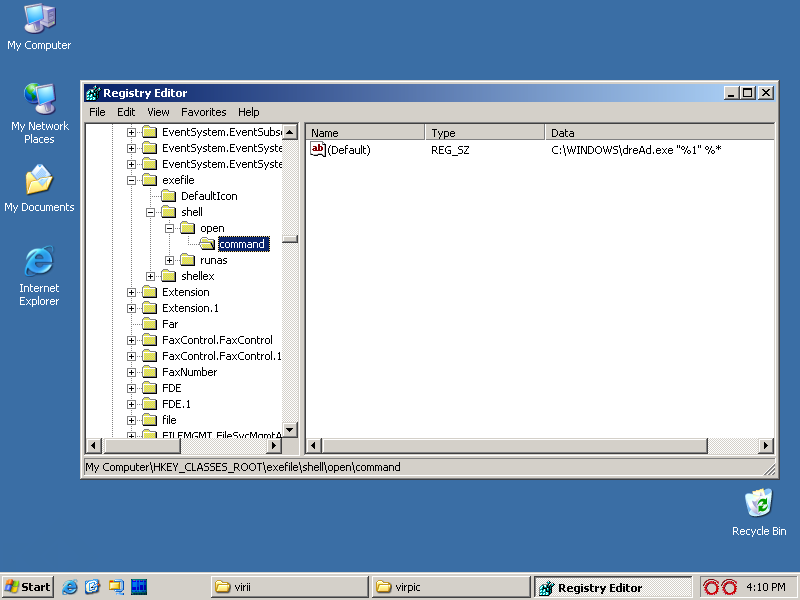This screenshot has width=800, height=600.
Task: Click the registry path in status bar
Action: point(243,467)
